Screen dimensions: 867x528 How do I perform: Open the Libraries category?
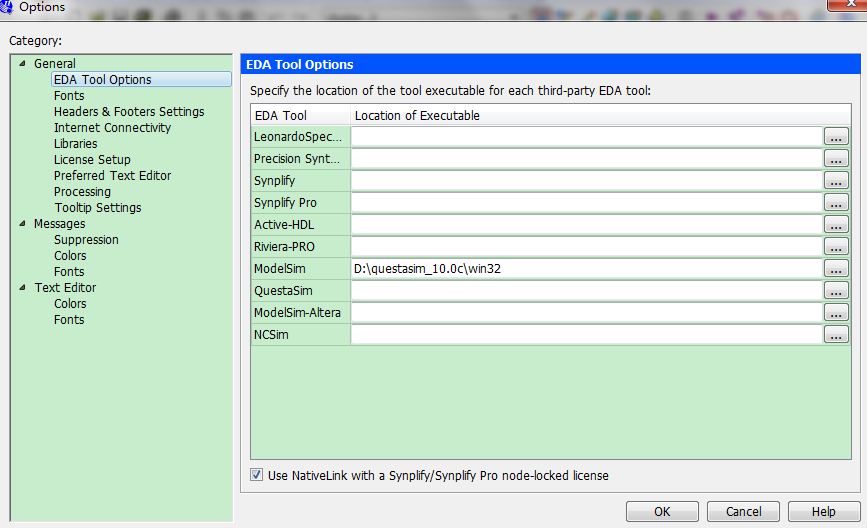(x=75, y=144)
